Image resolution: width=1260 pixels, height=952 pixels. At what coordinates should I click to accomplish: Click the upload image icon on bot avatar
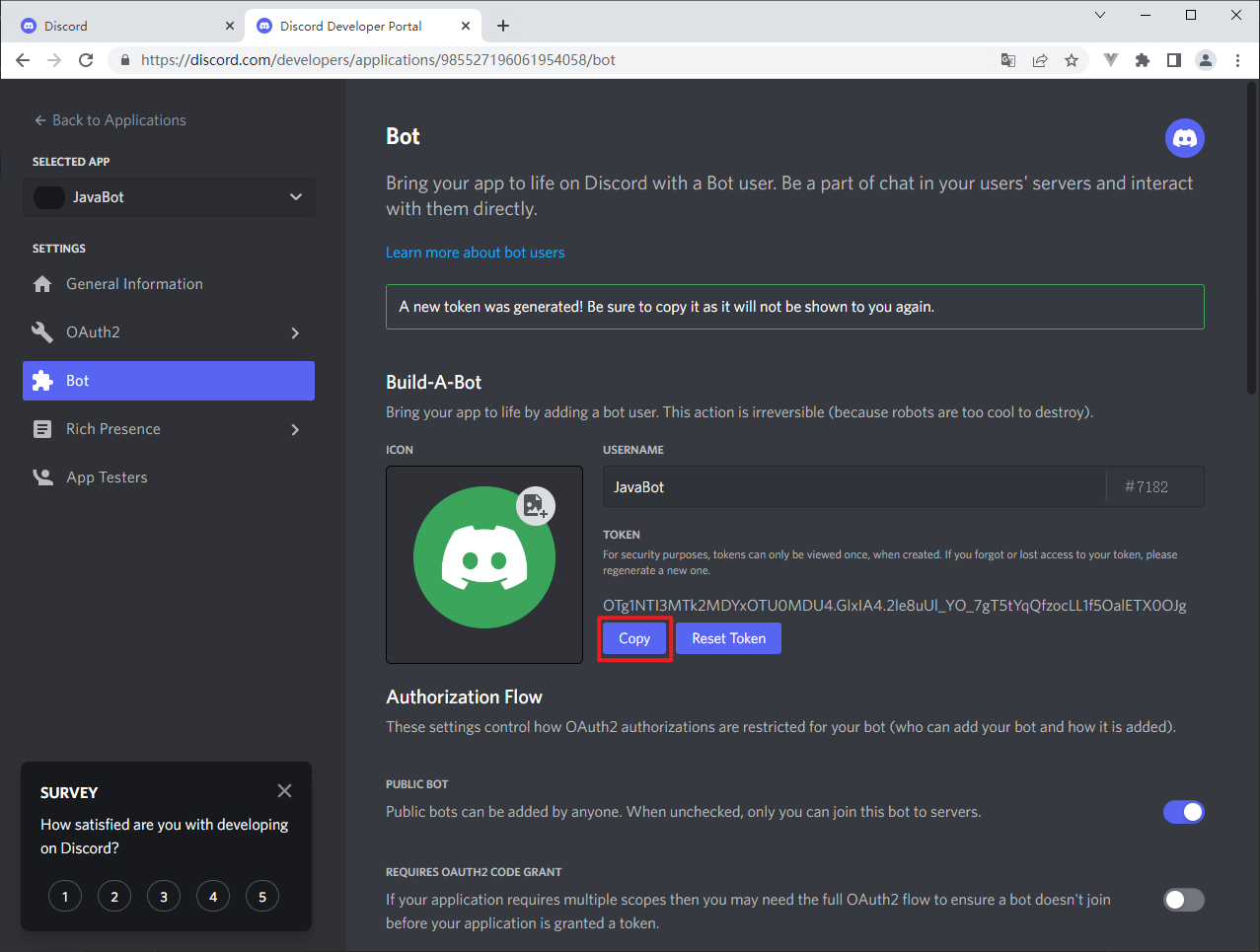[536, 506]
